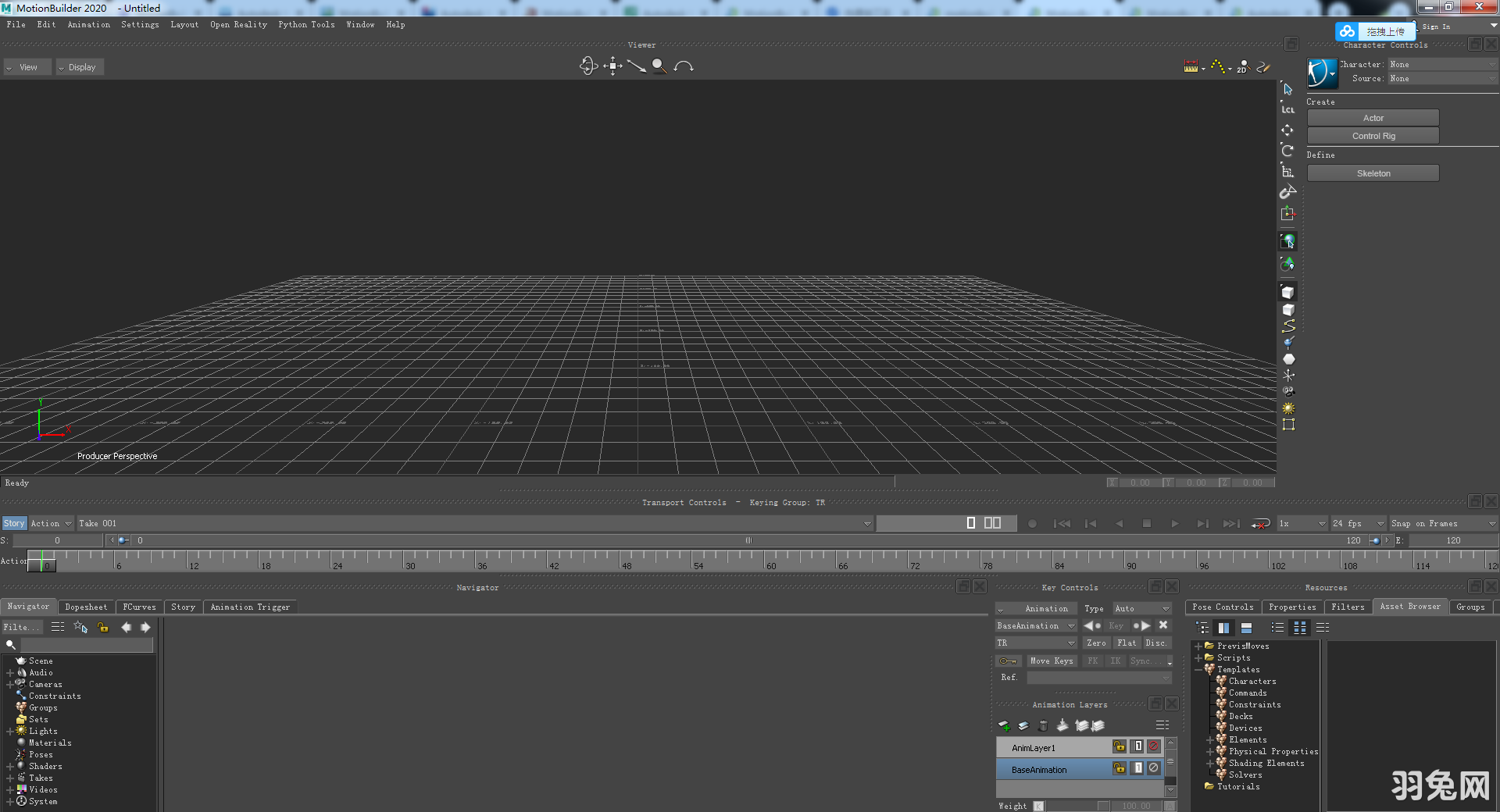The height and width of the screenshot is (812, 1500).
Task: Open the Python Tools menu
Action: point(305,24)
